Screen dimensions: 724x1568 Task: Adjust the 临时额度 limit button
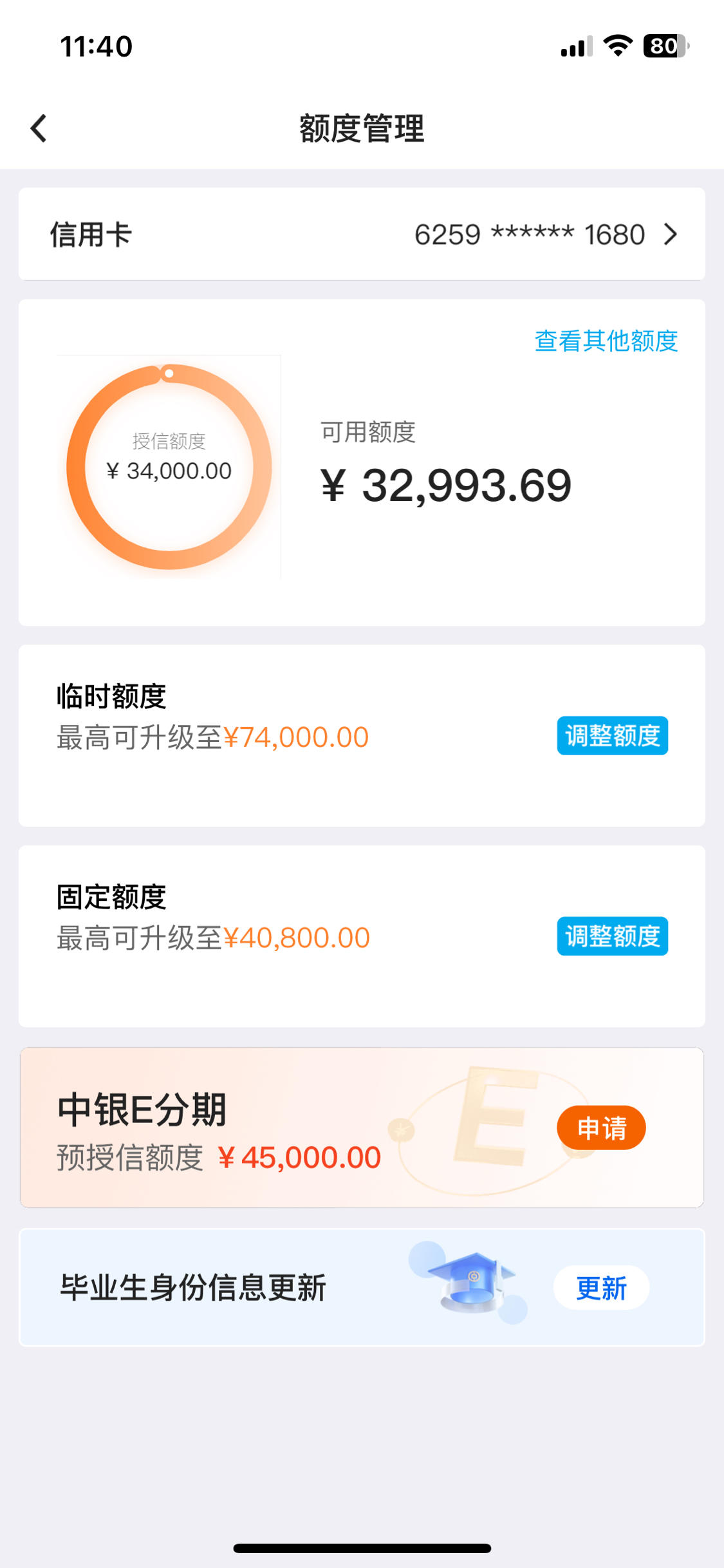point(612,735)
